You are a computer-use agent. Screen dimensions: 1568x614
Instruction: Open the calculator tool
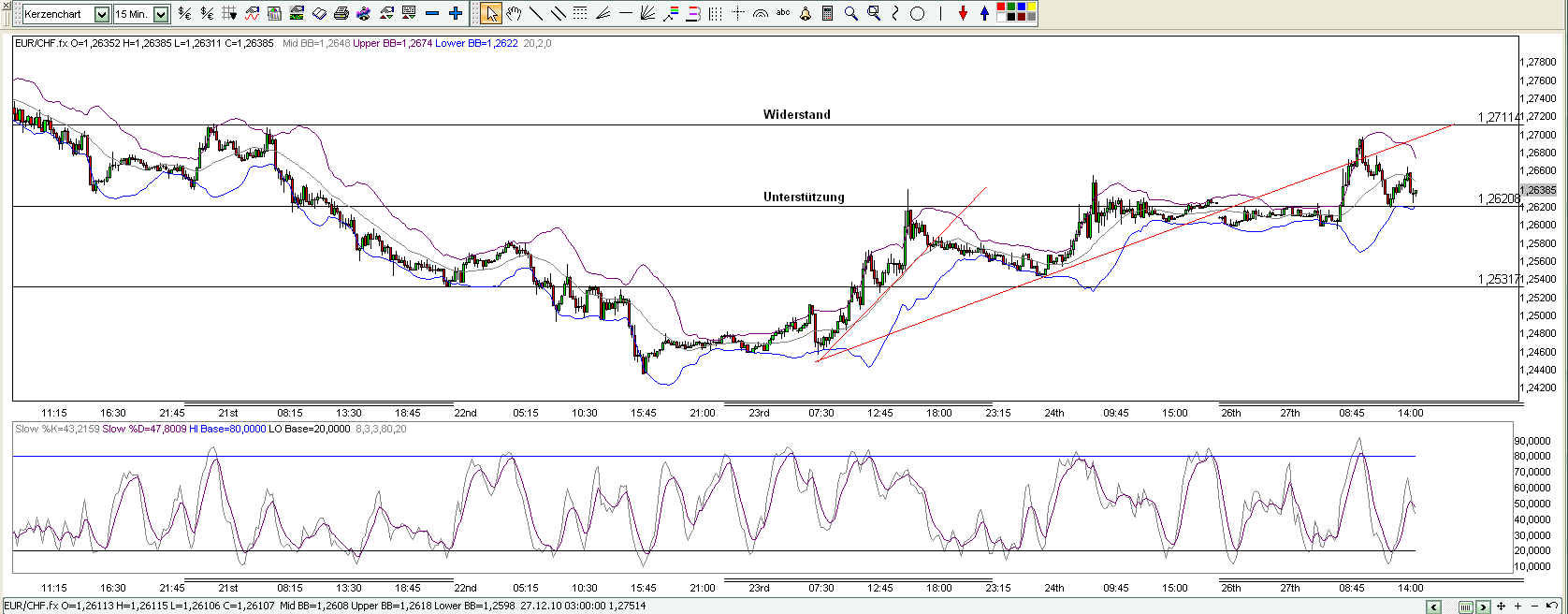[828, 13]
